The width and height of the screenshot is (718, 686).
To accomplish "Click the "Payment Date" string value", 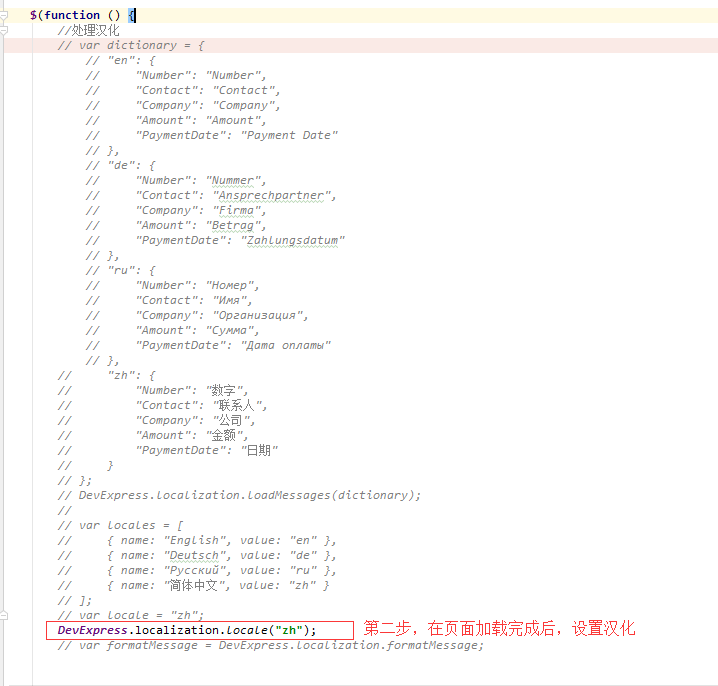I will click(289, 135).
